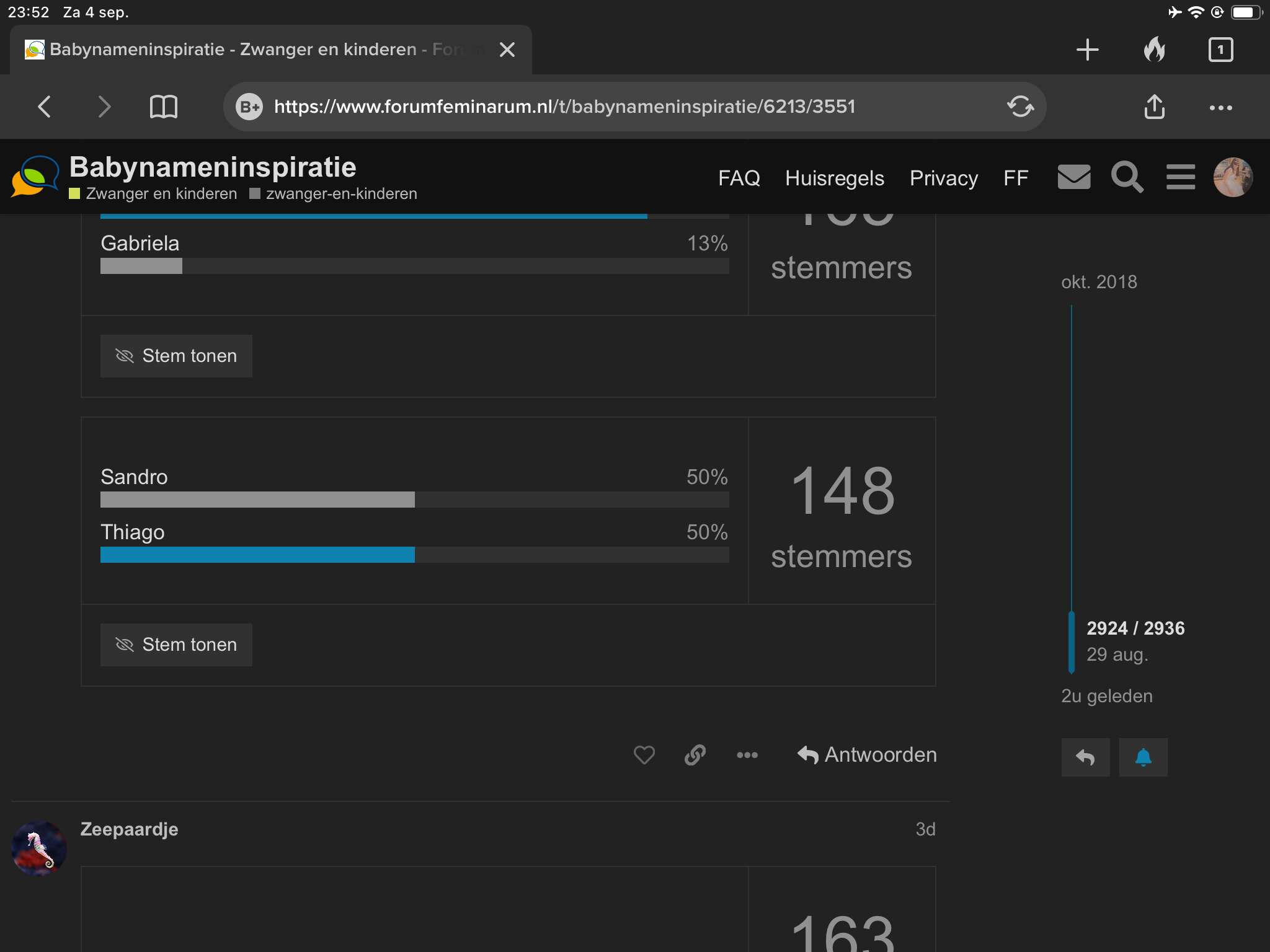Open the forum search magnifier

click(1127, 177)
